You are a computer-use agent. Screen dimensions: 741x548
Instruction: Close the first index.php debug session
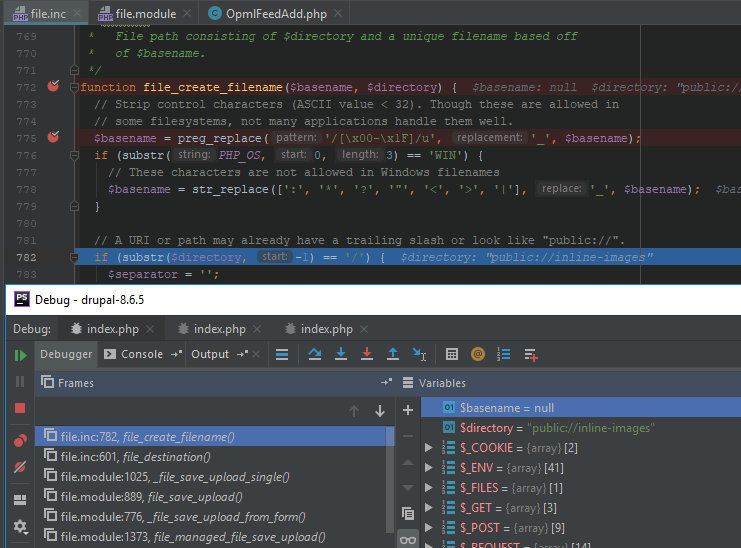pos(150,329)
